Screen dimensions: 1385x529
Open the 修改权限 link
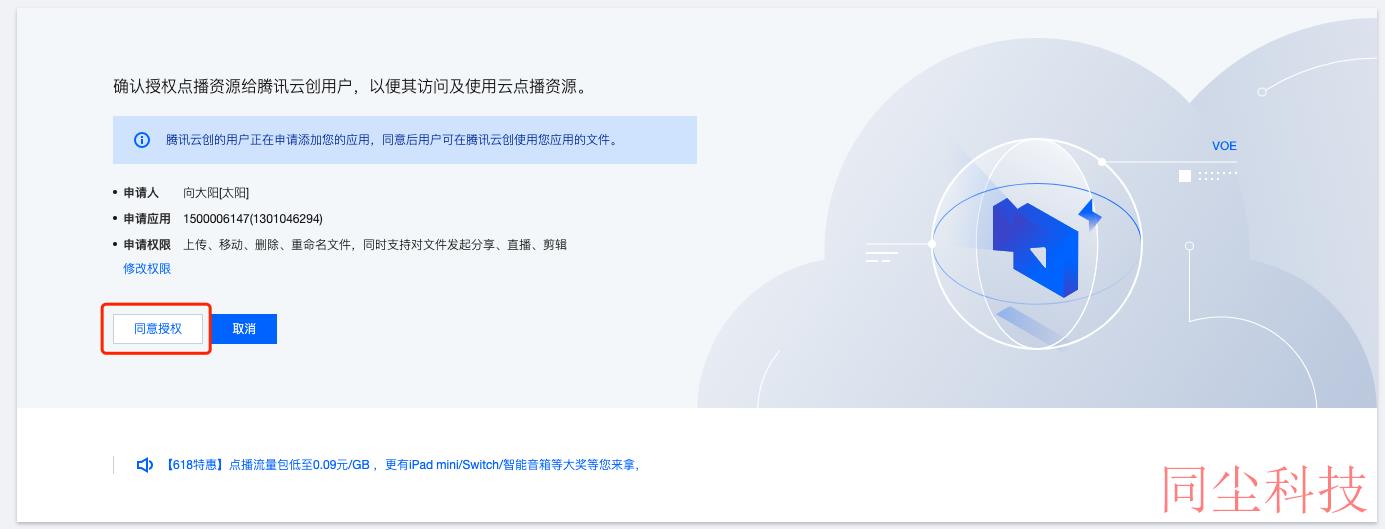(x=147, y=269)
